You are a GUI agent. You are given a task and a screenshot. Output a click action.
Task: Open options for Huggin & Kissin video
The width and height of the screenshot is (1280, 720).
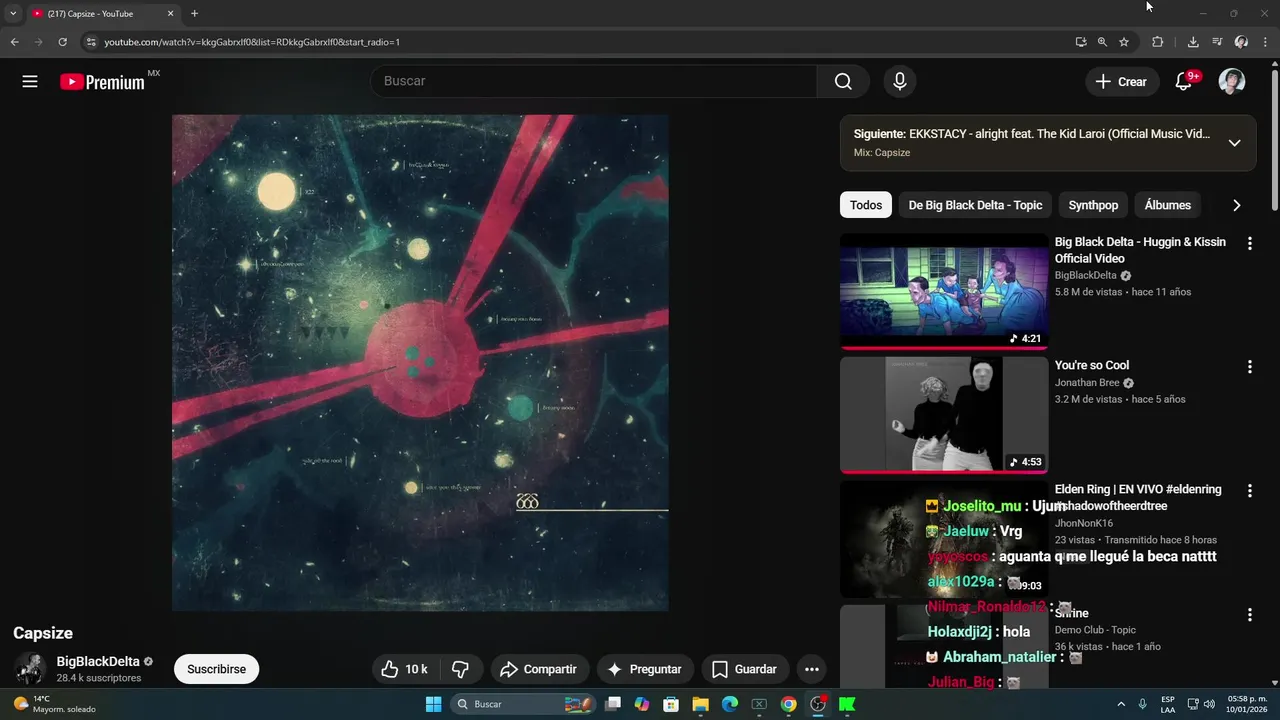1249,243
